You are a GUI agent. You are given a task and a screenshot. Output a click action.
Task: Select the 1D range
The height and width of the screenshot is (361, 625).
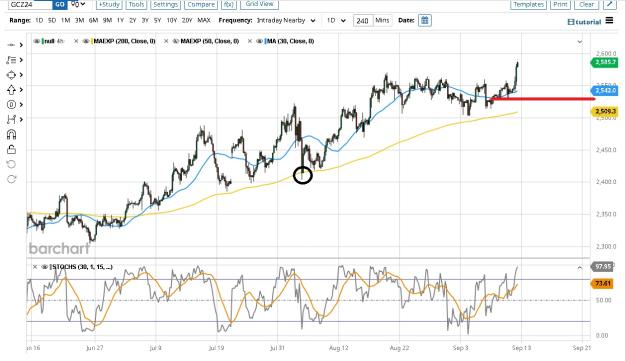coord(39,20)
